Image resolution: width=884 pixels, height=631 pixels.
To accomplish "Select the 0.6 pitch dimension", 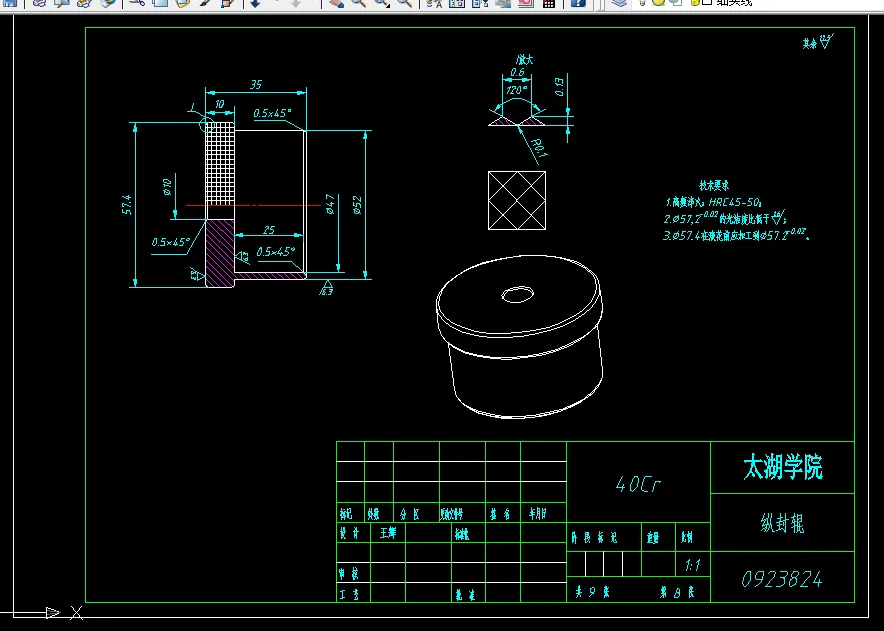I will coord(517,72).
